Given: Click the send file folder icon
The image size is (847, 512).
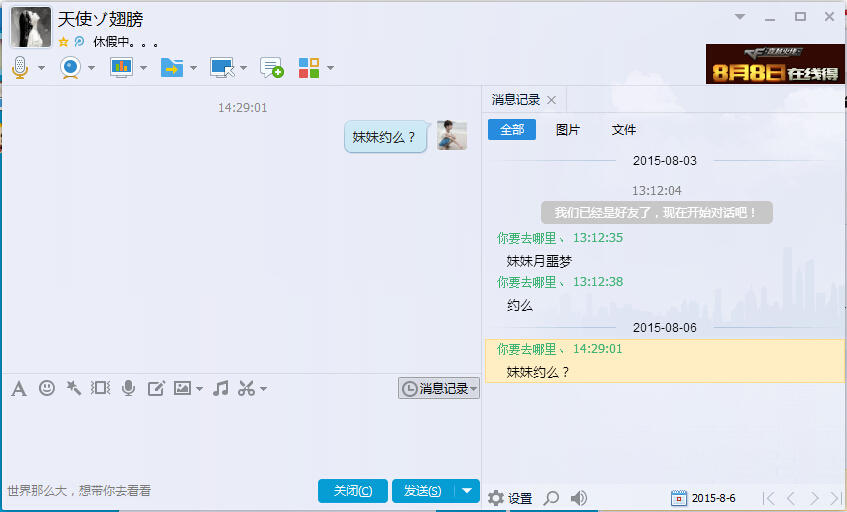Looking at the screenshot, I should 172,68.
